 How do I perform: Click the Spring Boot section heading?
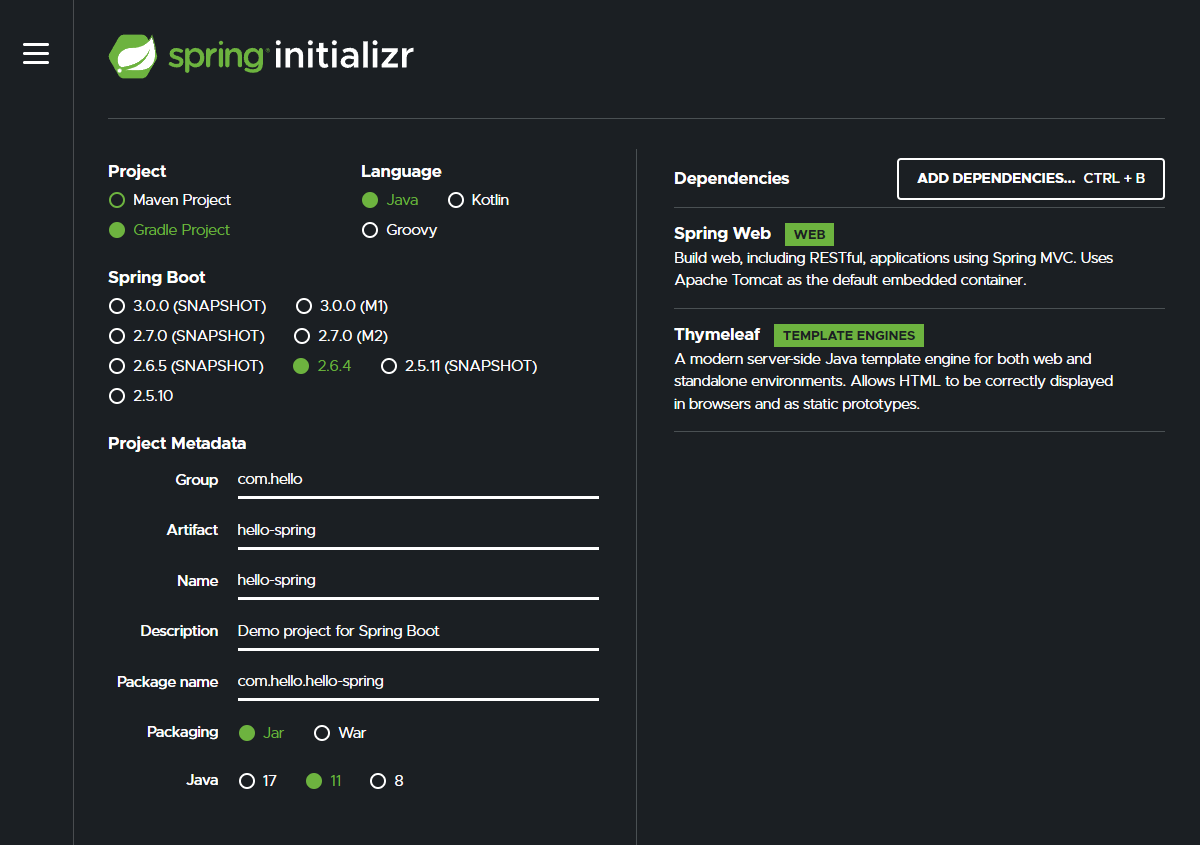157,277
